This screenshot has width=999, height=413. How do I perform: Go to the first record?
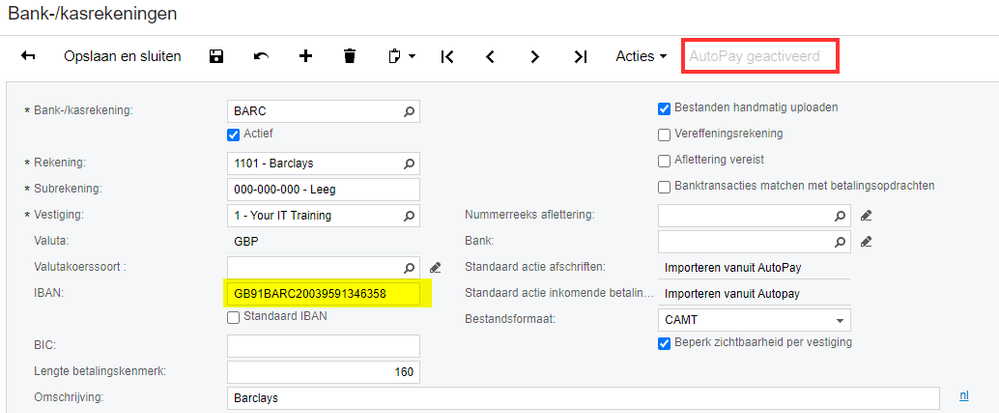pos(447,57)
